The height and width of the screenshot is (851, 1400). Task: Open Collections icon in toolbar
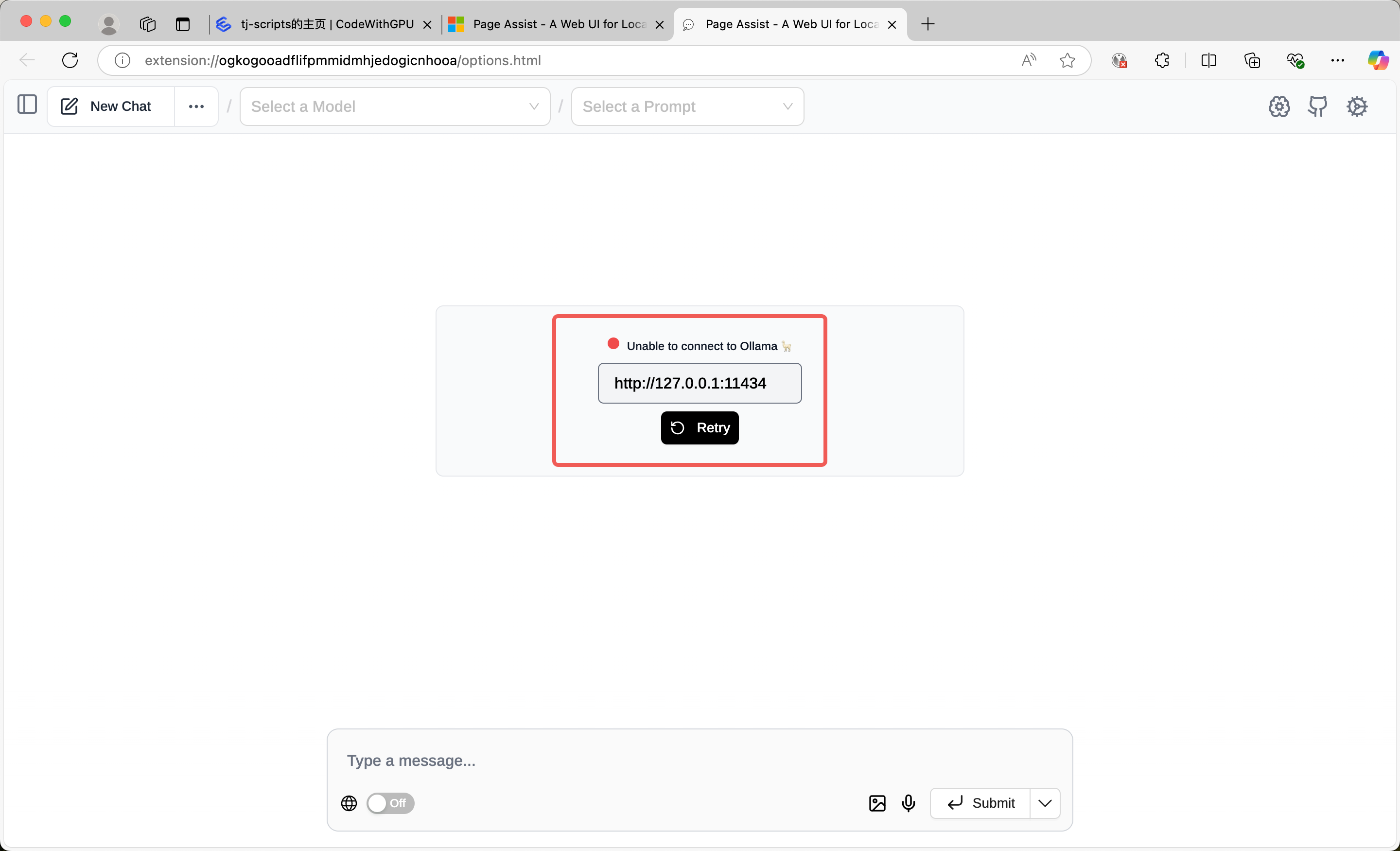[1252, 60]
